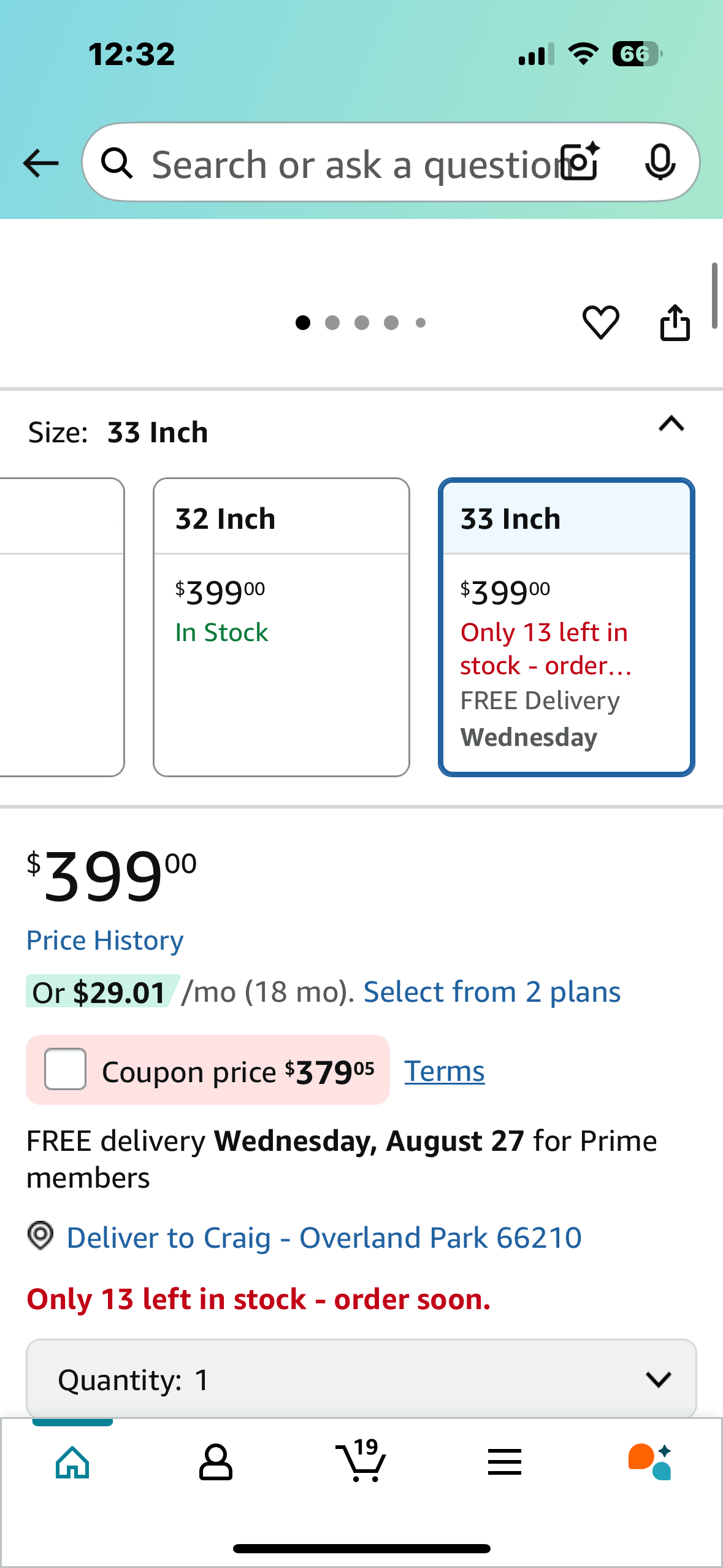Open the Rufus AI assistant icon
The image size is (723, 1568).
click(x=650, y=1461)
